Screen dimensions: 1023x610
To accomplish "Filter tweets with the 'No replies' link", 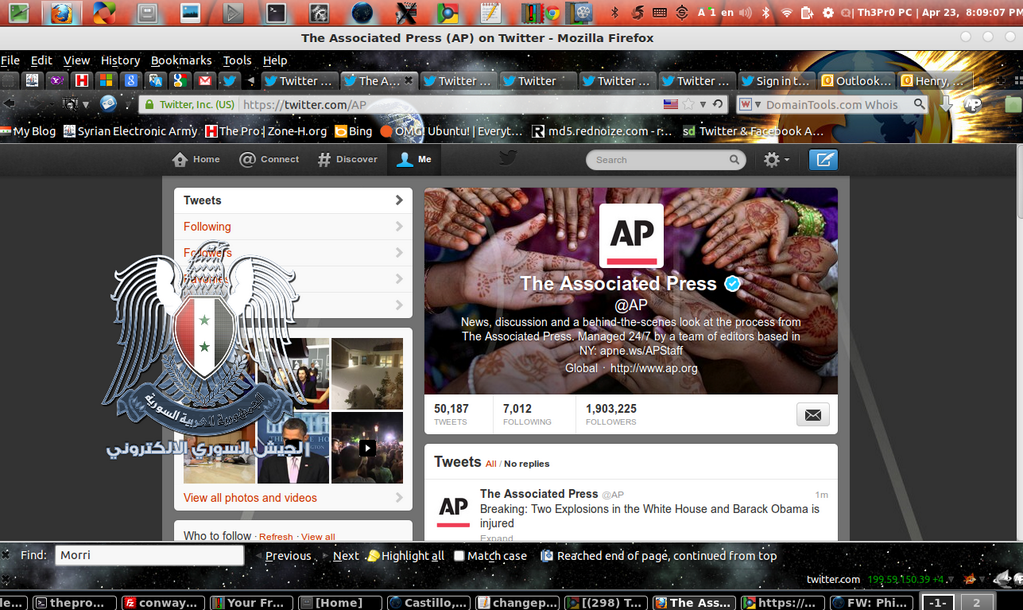I will [527, 464].
